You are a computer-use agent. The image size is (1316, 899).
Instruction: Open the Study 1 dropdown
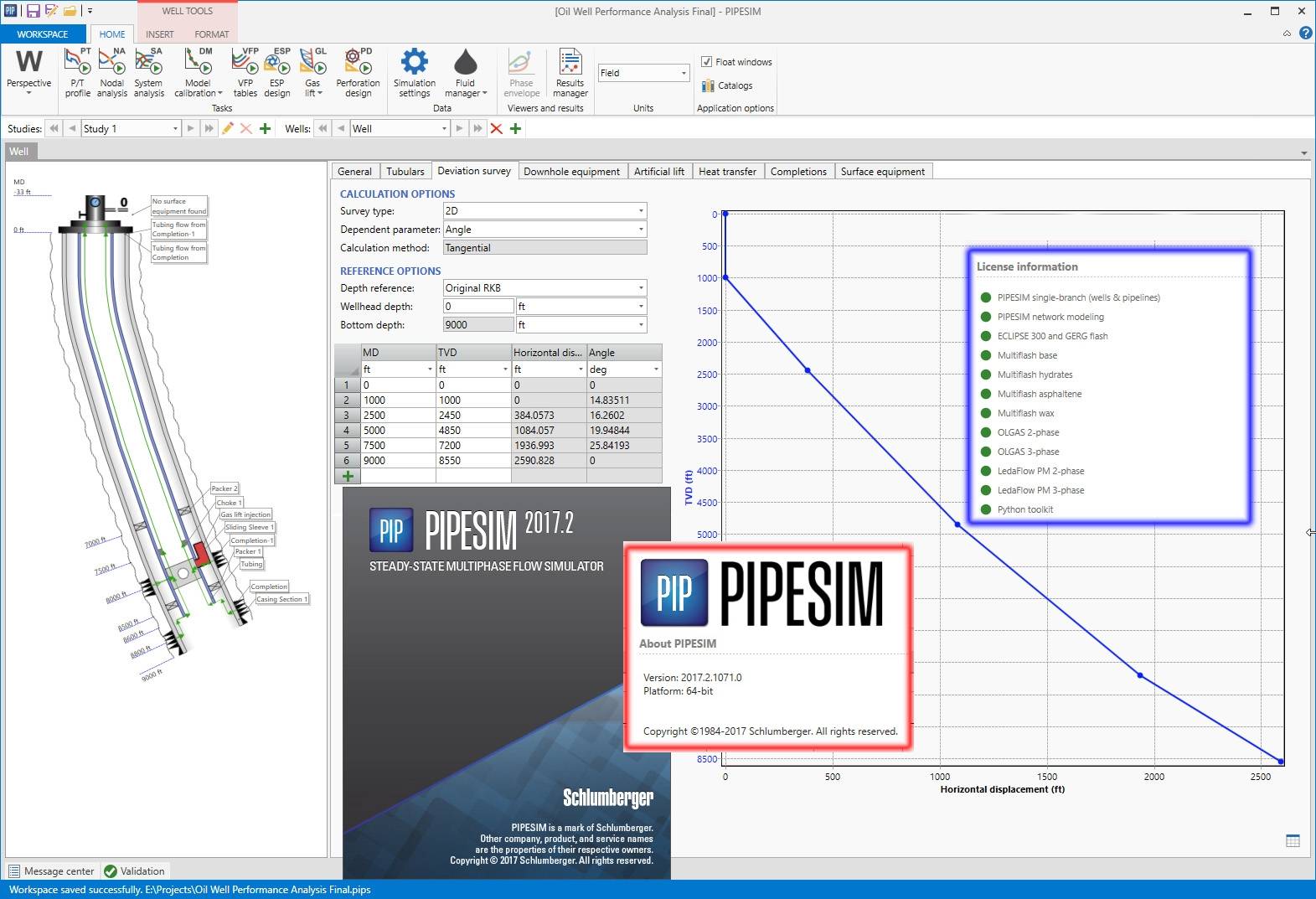(175, 128)
